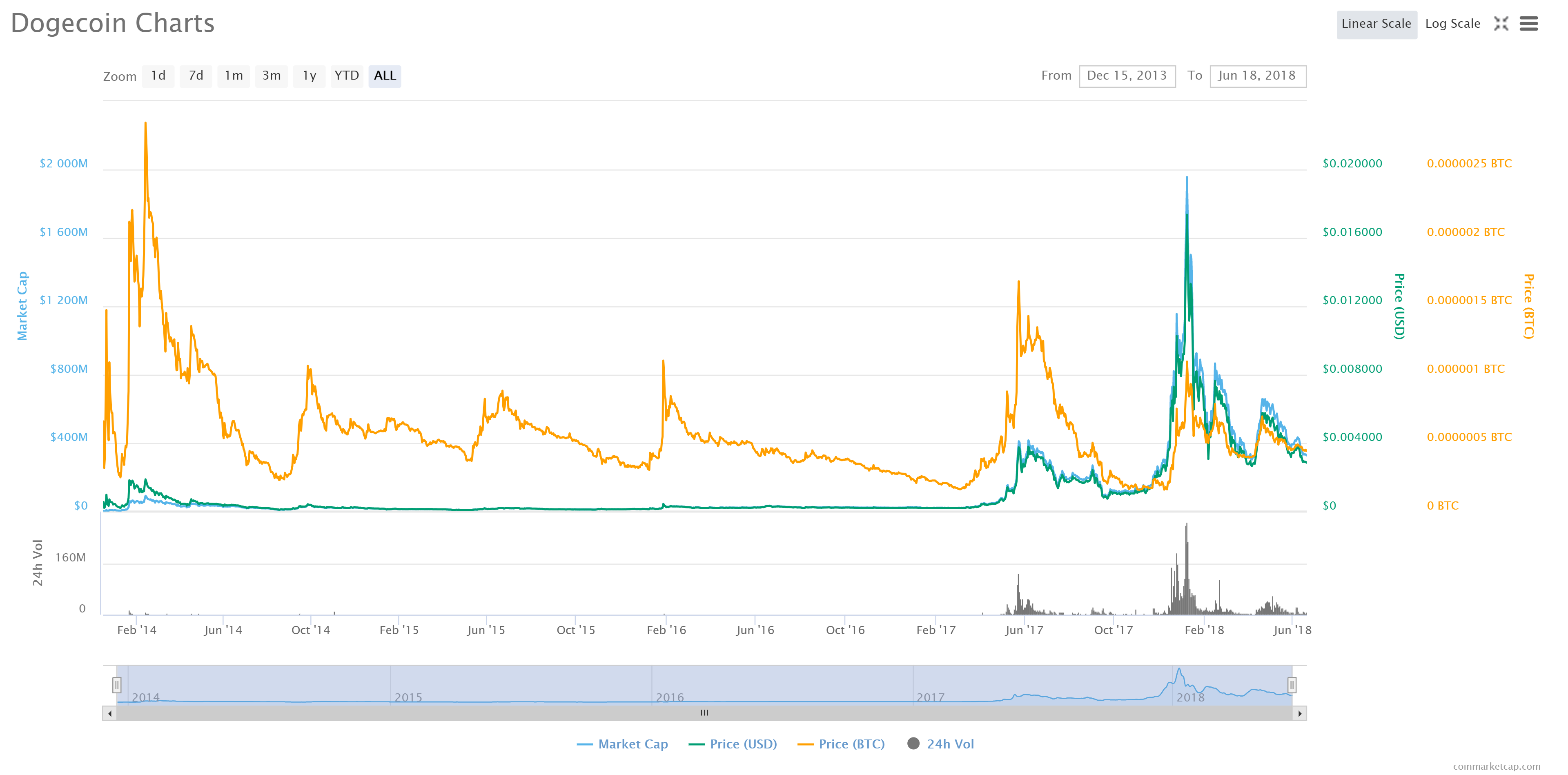Click the navigator scrollbar thumb grip

point(704,713)
